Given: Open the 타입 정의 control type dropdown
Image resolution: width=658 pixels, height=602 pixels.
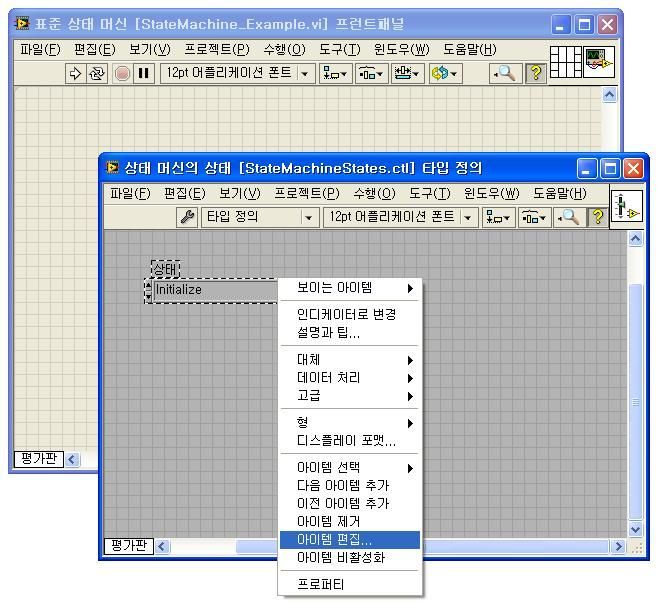Looking at the screenshot, I should pos(258,217).
